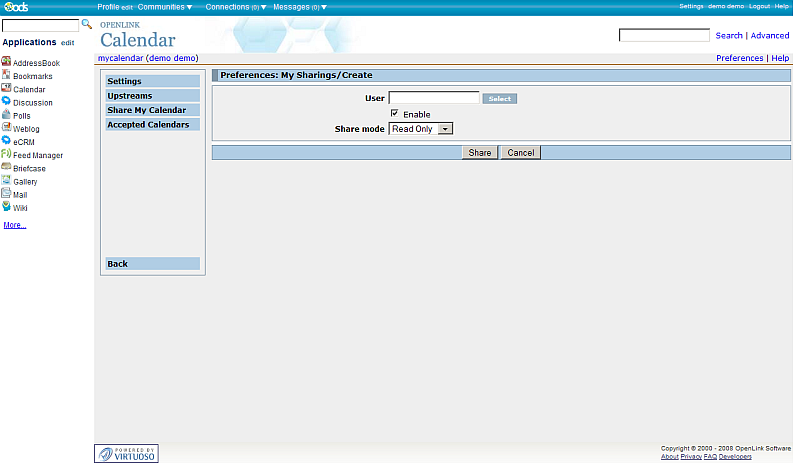Click the Cancel button
The height and width of the screenshot is (473, 800).
click(x=520, y=153)
